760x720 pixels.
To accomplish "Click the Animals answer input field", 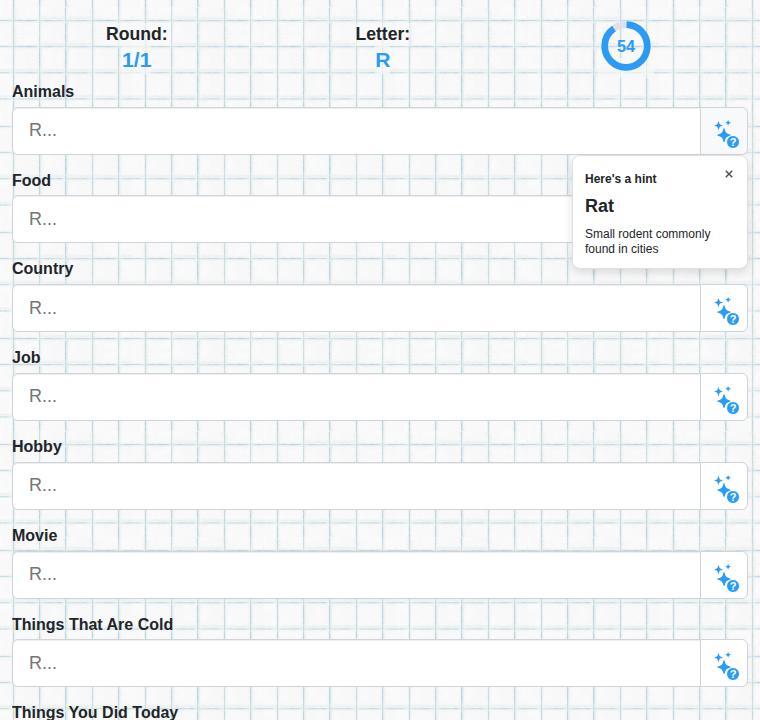I will click(x=356, y=131).
